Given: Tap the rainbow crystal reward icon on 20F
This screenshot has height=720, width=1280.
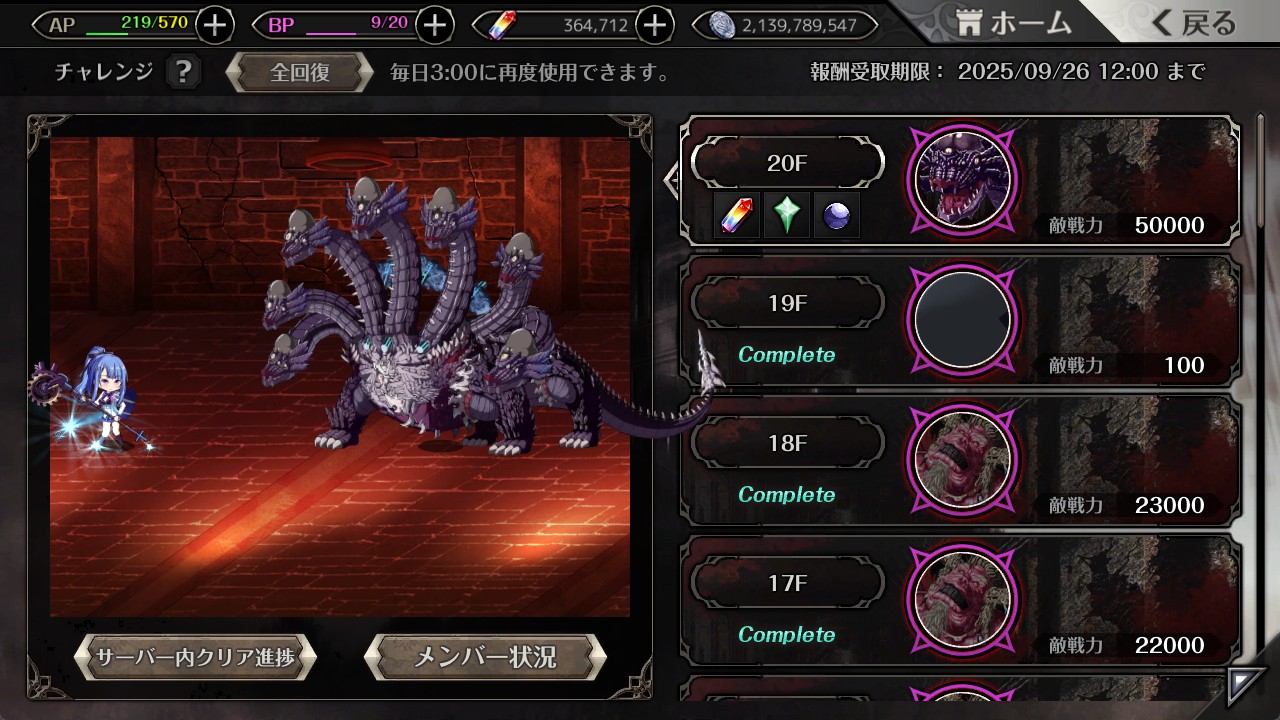Looking at the screenshot, I should (739, 215).
